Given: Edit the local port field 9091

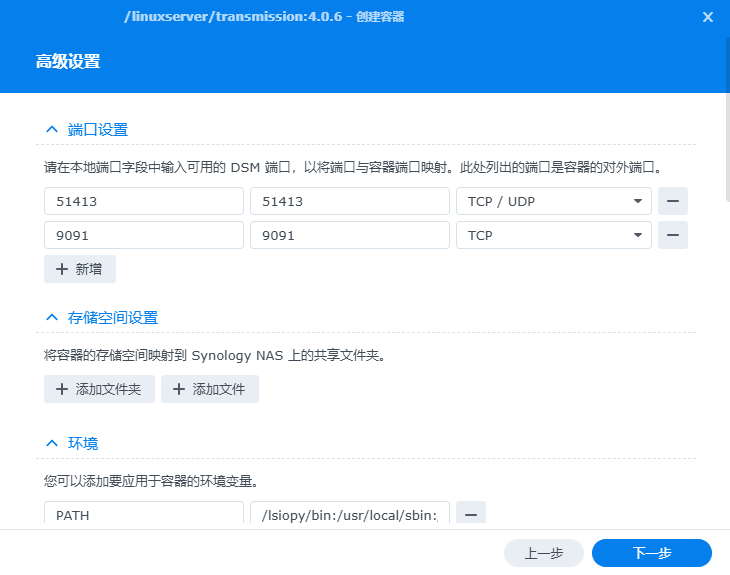Looking at the screenshot, I should click(x=144, y=235).
